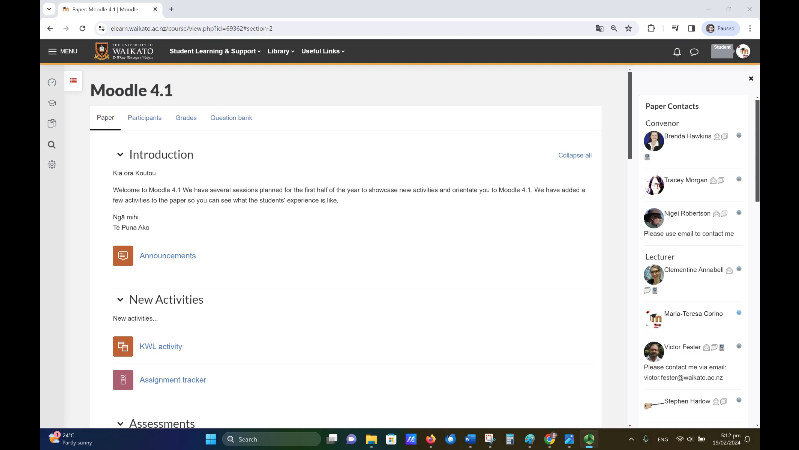Open the weather widget on taskbar
The width and height of the screenshot is (799, 450).
pyautogui.click(x=70, y=439)
